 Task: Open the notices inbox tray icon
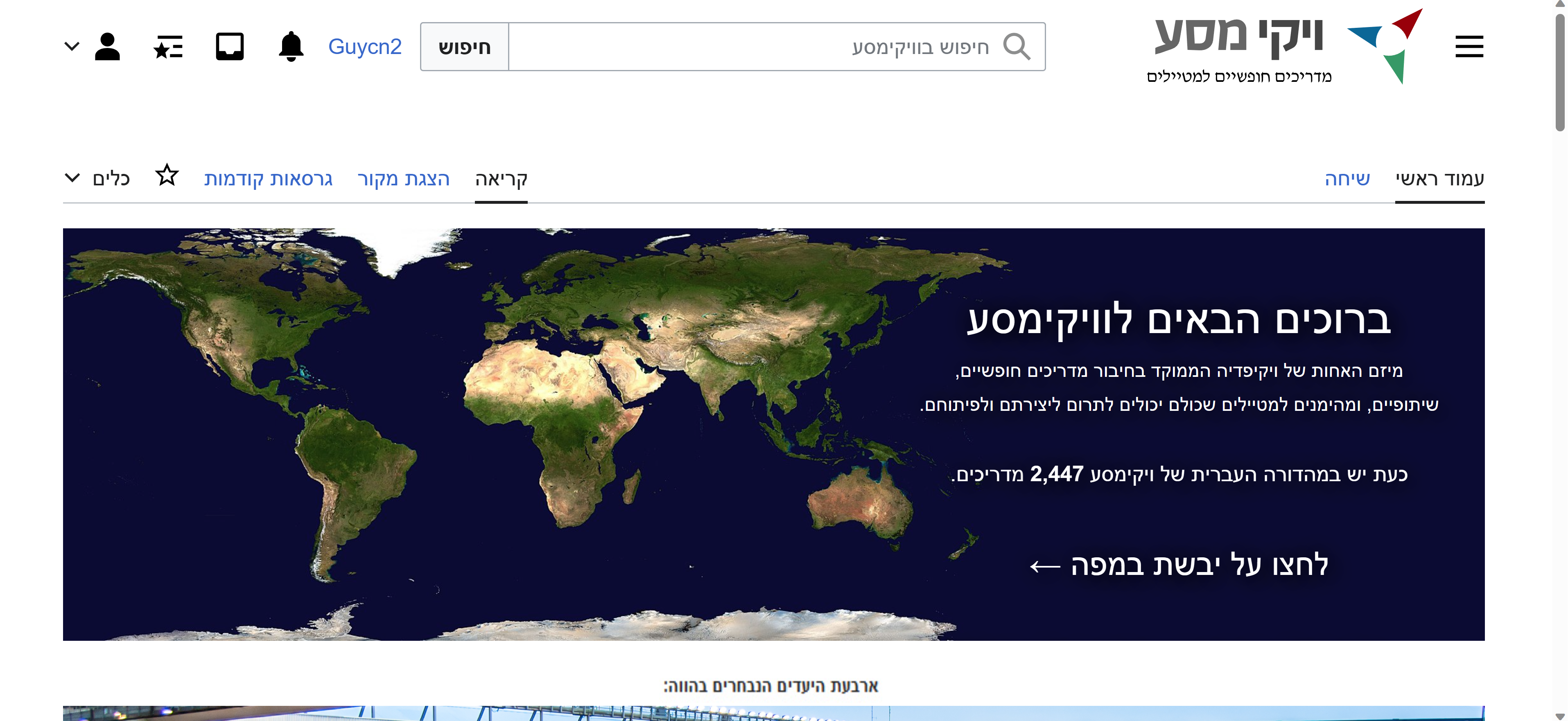tap(230, 47)
